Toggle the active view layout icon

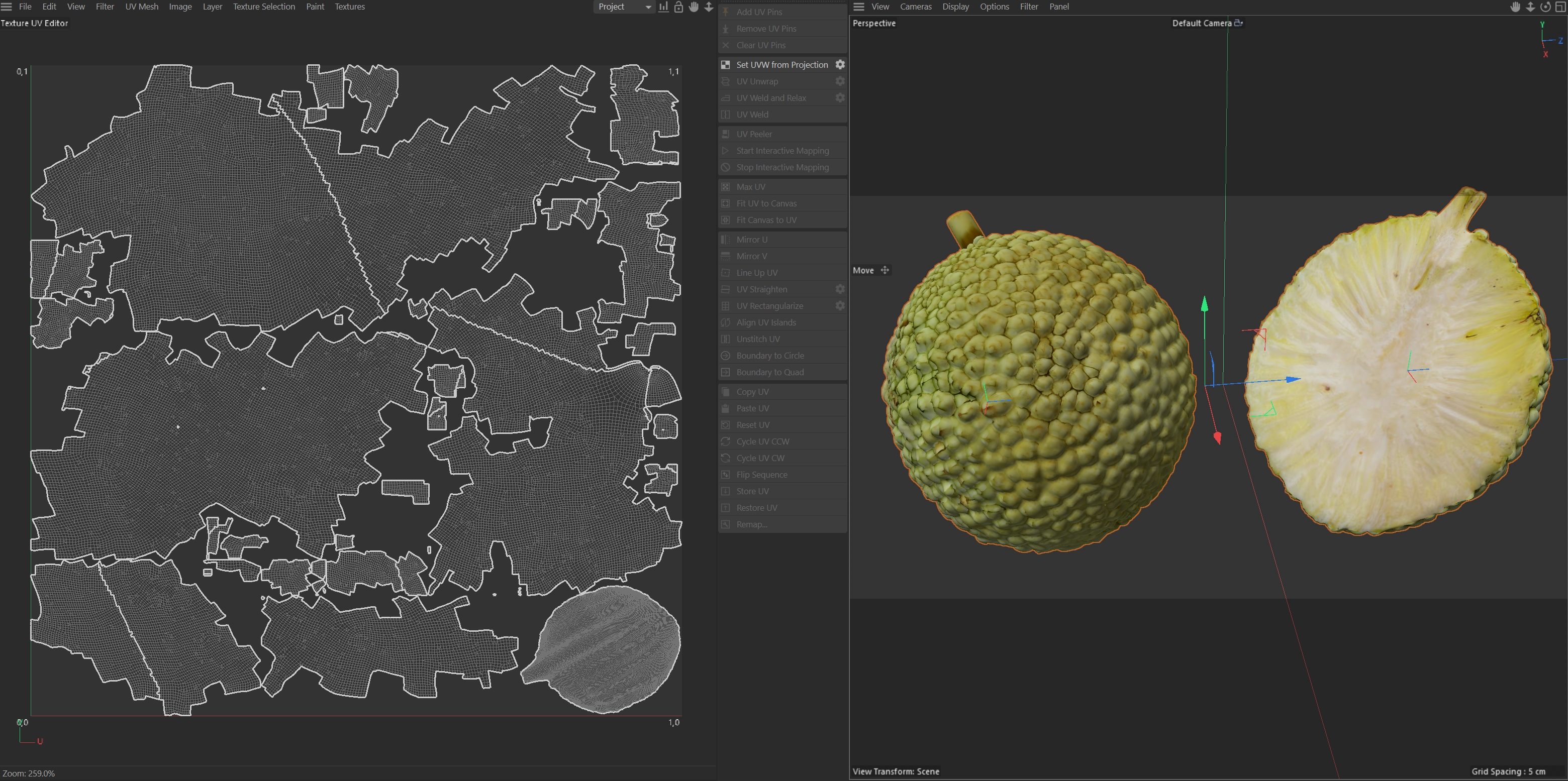1560,7
